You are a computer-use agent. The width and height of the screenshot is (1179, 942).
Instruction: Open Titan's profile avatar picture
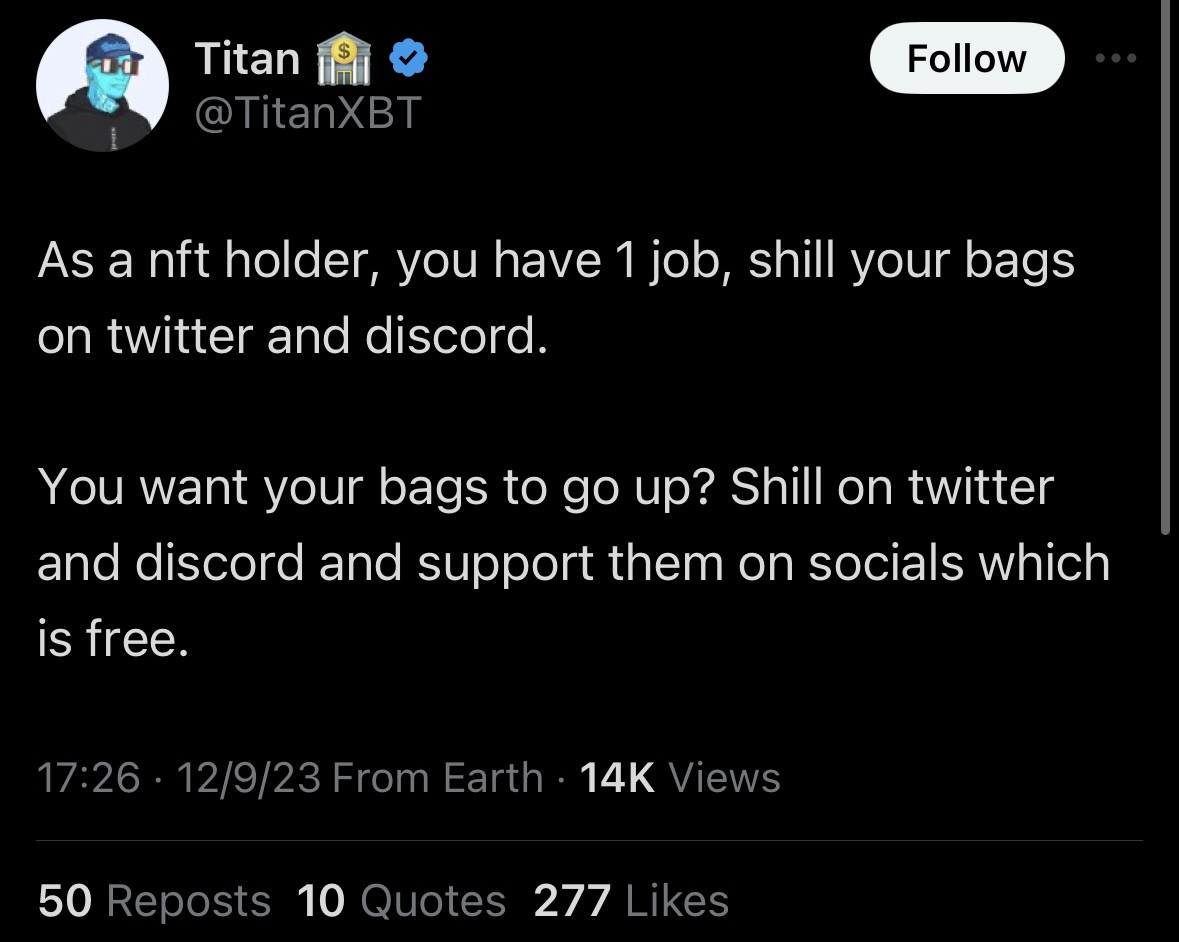pyautogui.click(x=102, y=86)
